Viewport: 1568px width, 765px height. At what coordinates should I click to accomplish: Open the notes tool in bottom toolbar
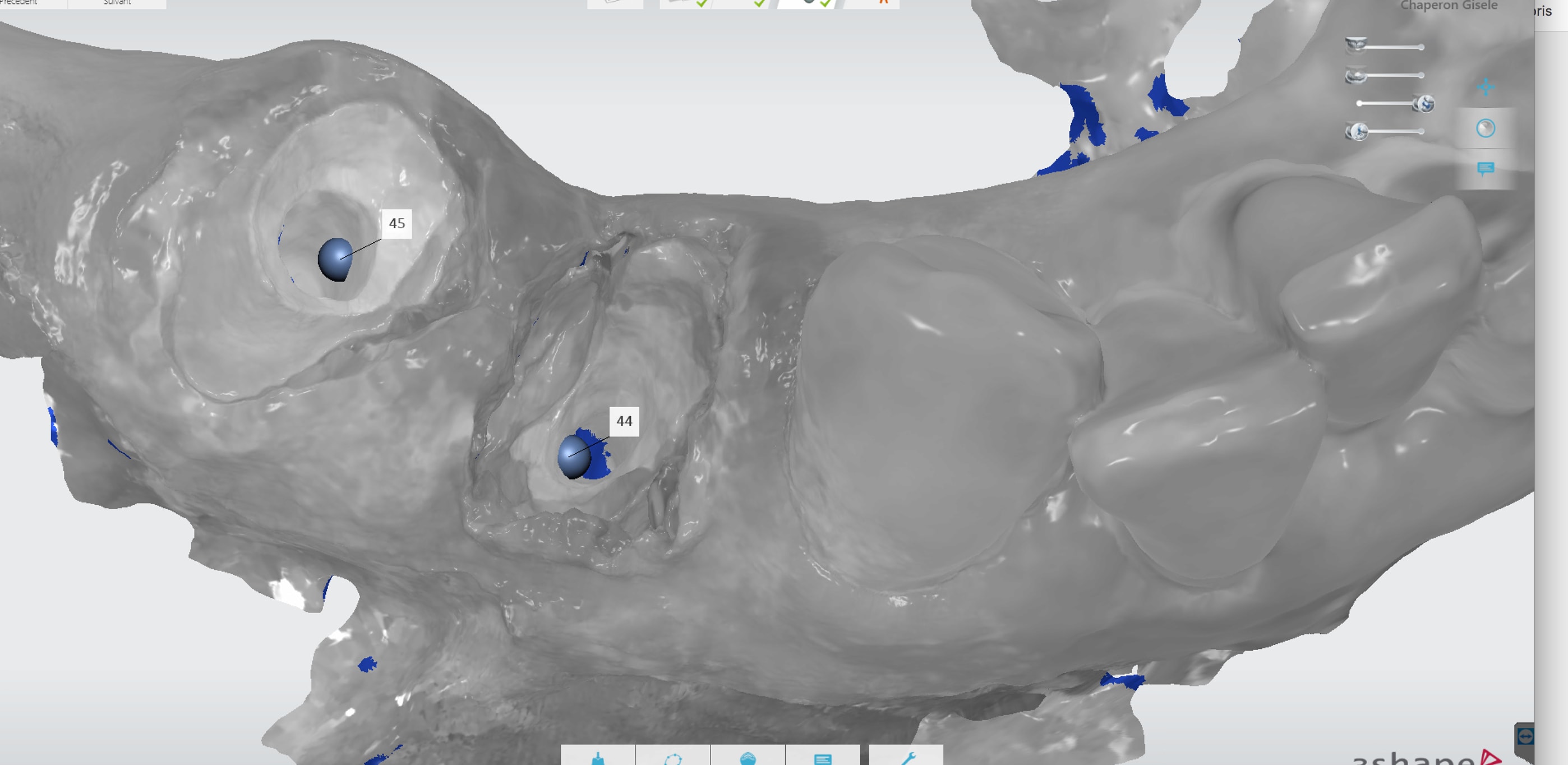pyautogui.click(x=822, y=757)
